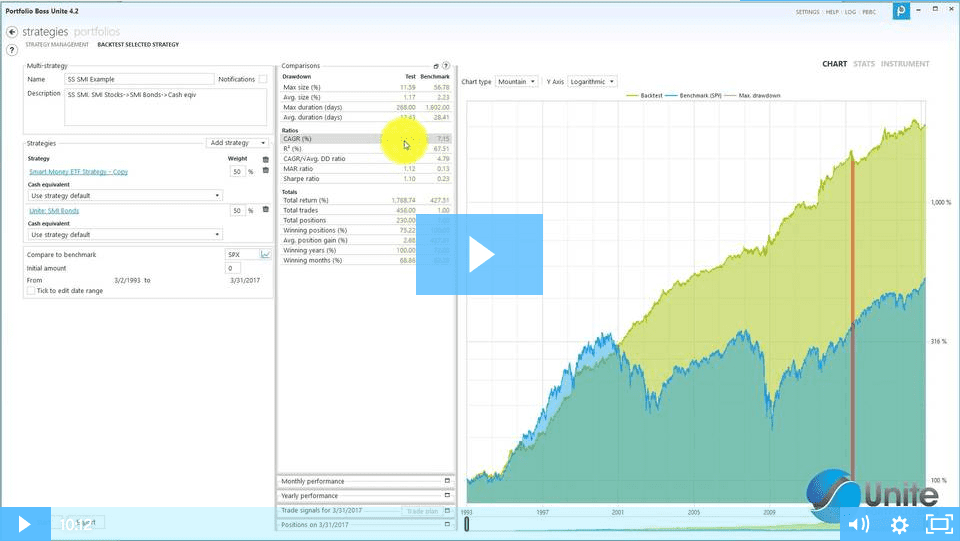The height and width of the screenshot is (541, 960).
Task: Switch to the INSTRUMENT tab
Action: coord(905,64)
